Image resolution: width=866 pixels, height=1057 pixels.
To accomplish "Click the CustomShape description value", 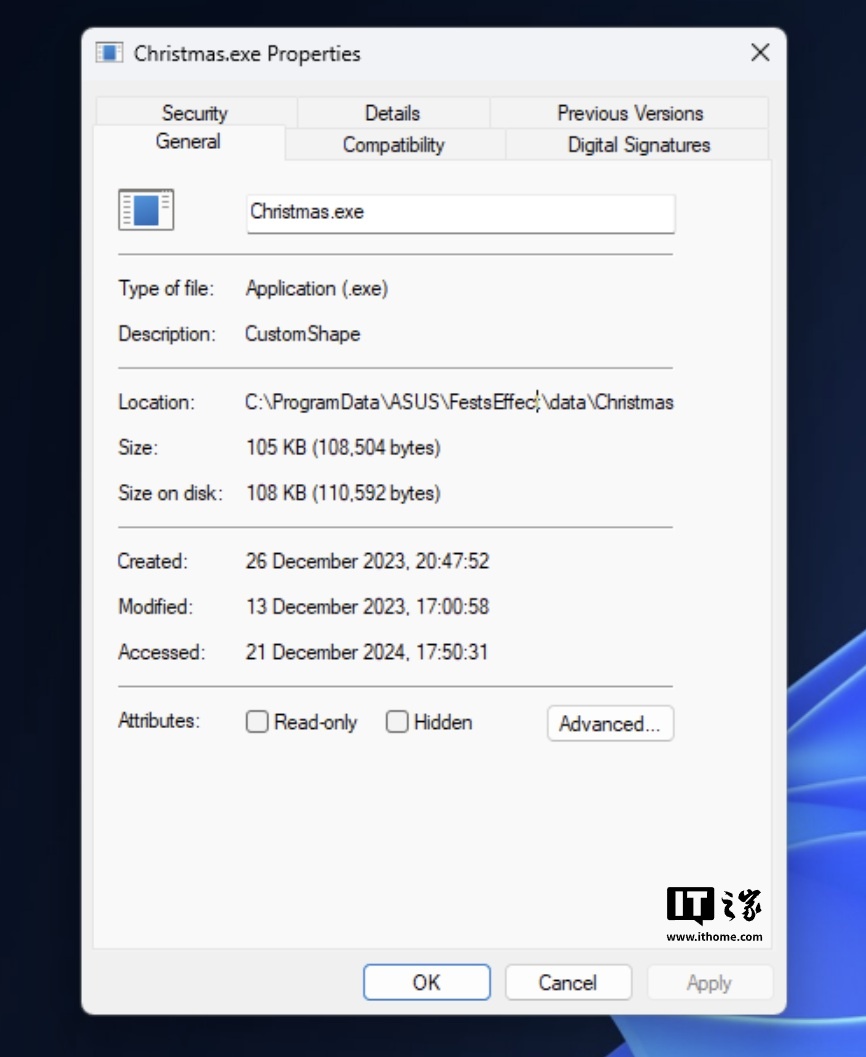I will coord(303,334).
